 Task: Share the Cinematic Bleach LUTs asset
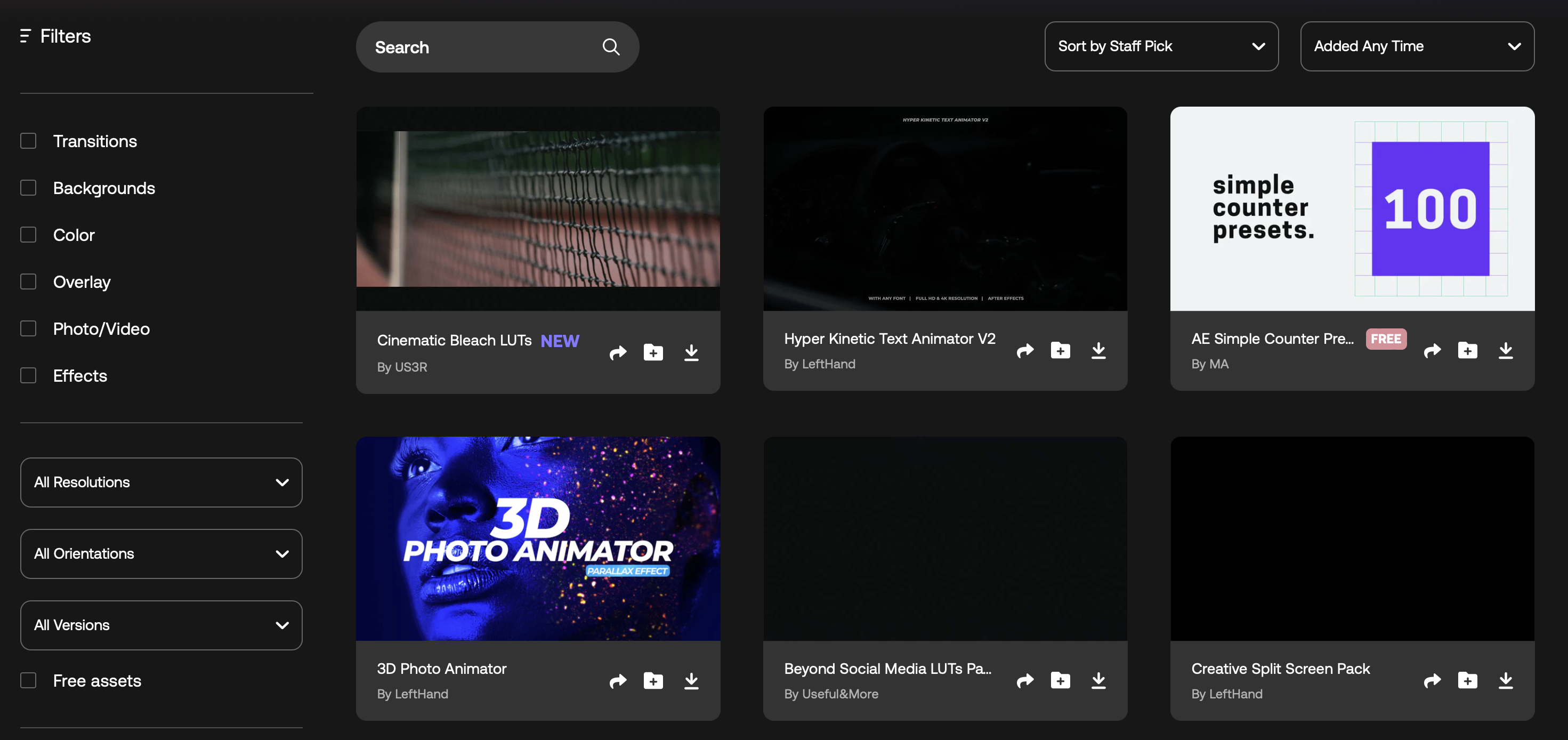click(618, 352)
